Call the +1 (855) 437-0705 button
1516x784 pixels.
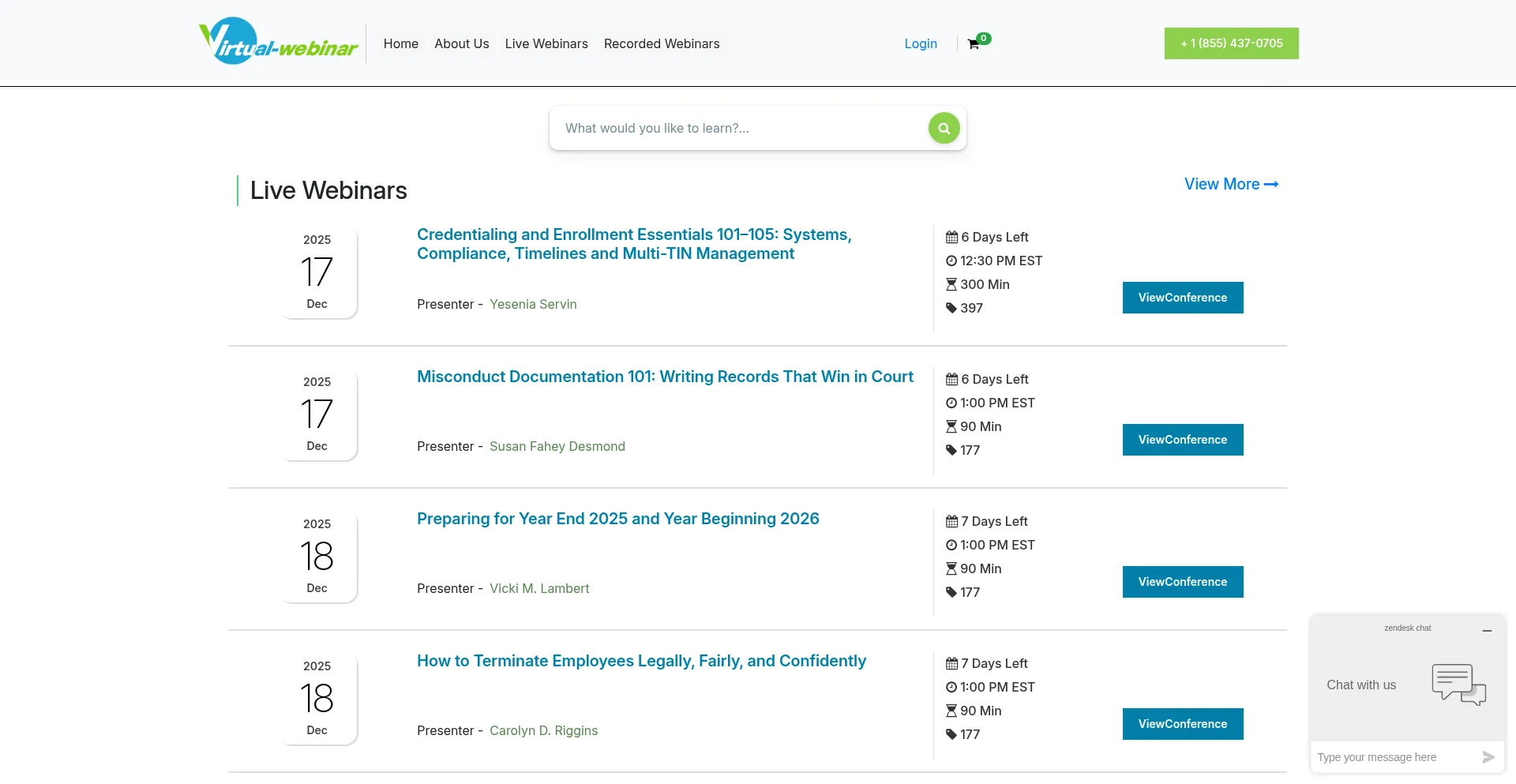(1231, 43)
